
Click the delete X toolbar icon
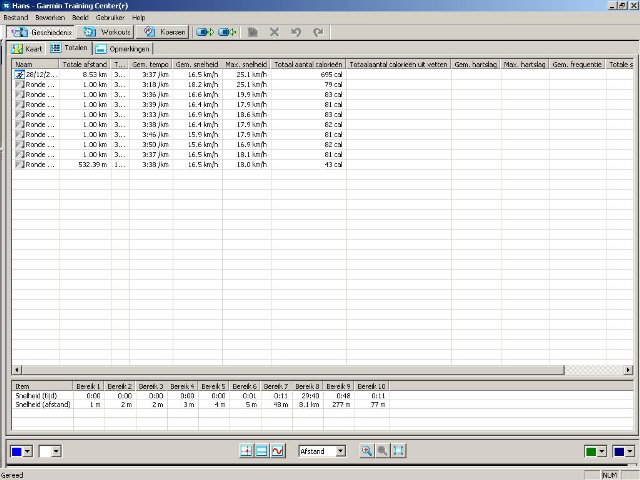coord(274,32)
